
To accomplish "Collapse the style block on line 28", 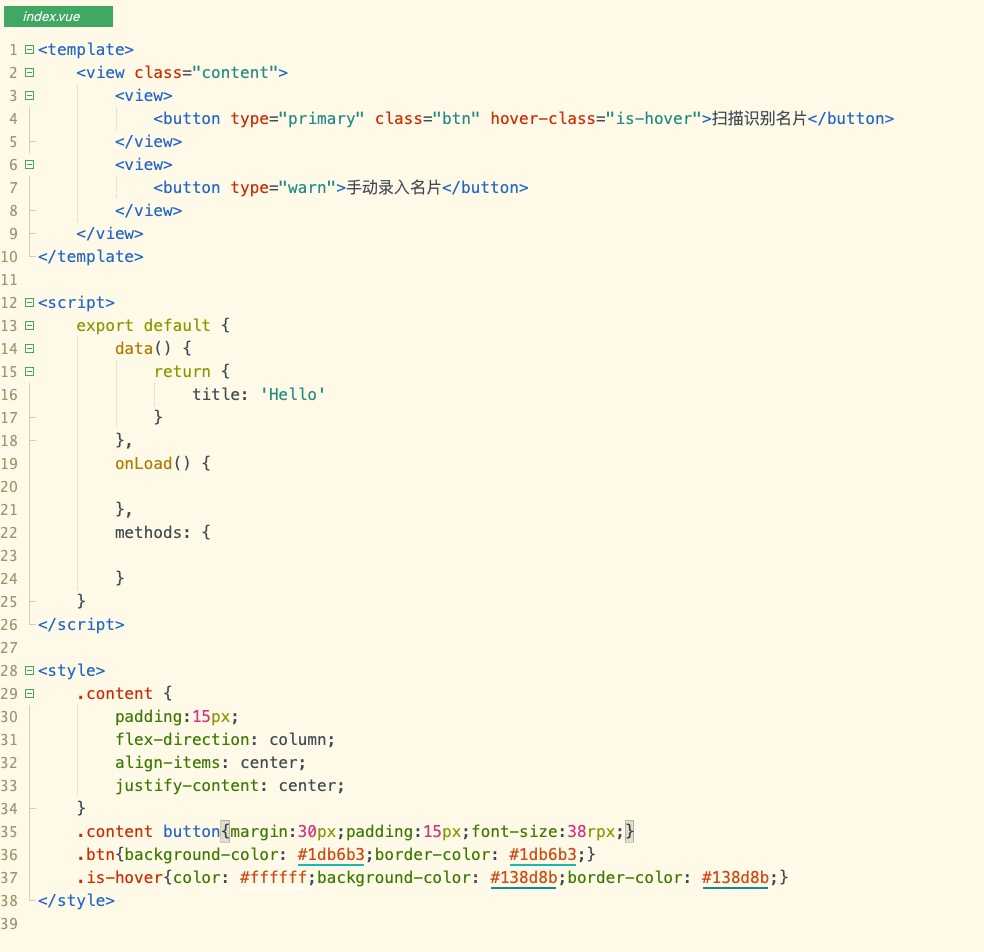I will (29, 670).
